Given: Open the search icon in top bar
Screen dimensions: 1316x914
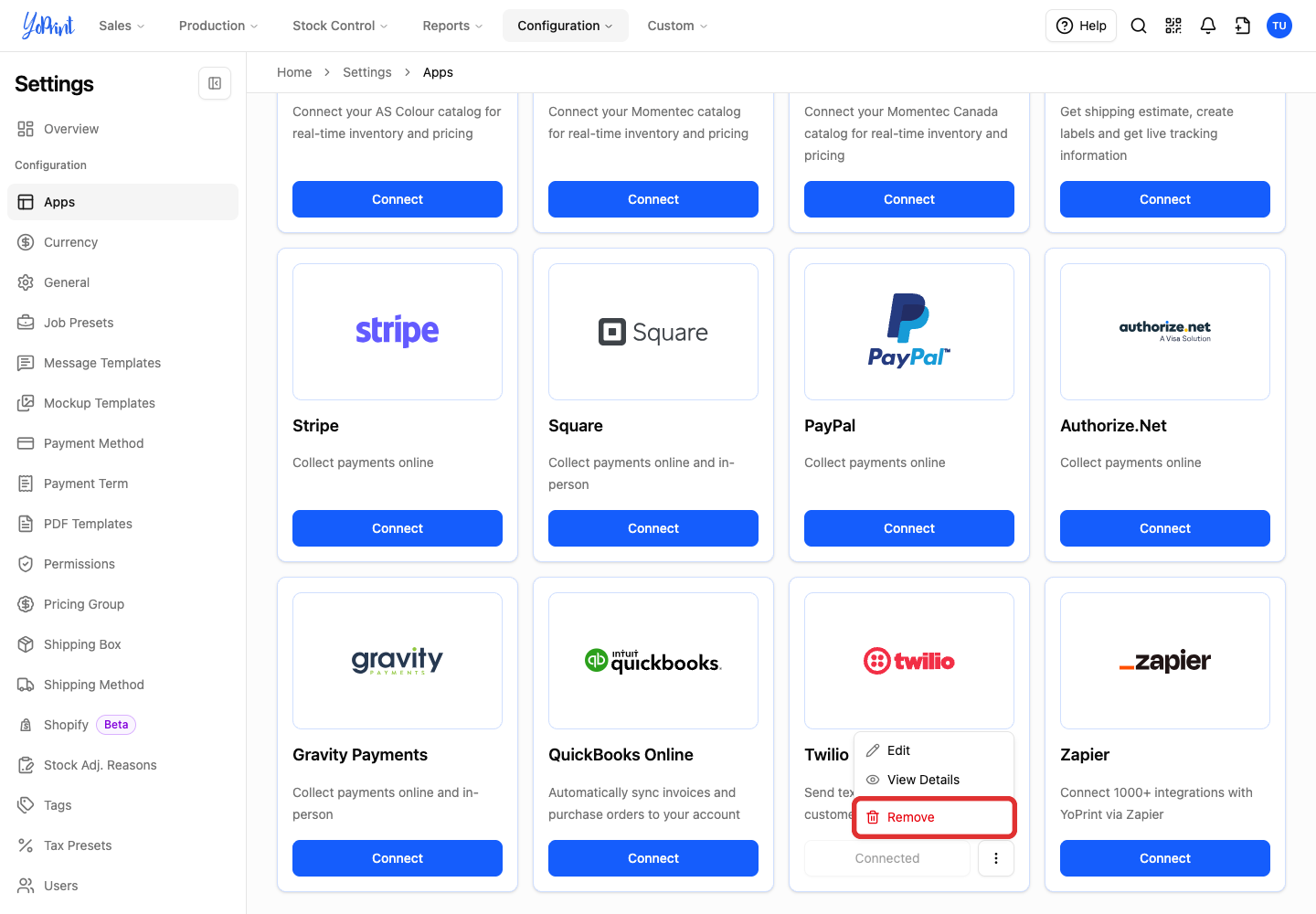Looking at the screenshot, I should coord(1139,26).
